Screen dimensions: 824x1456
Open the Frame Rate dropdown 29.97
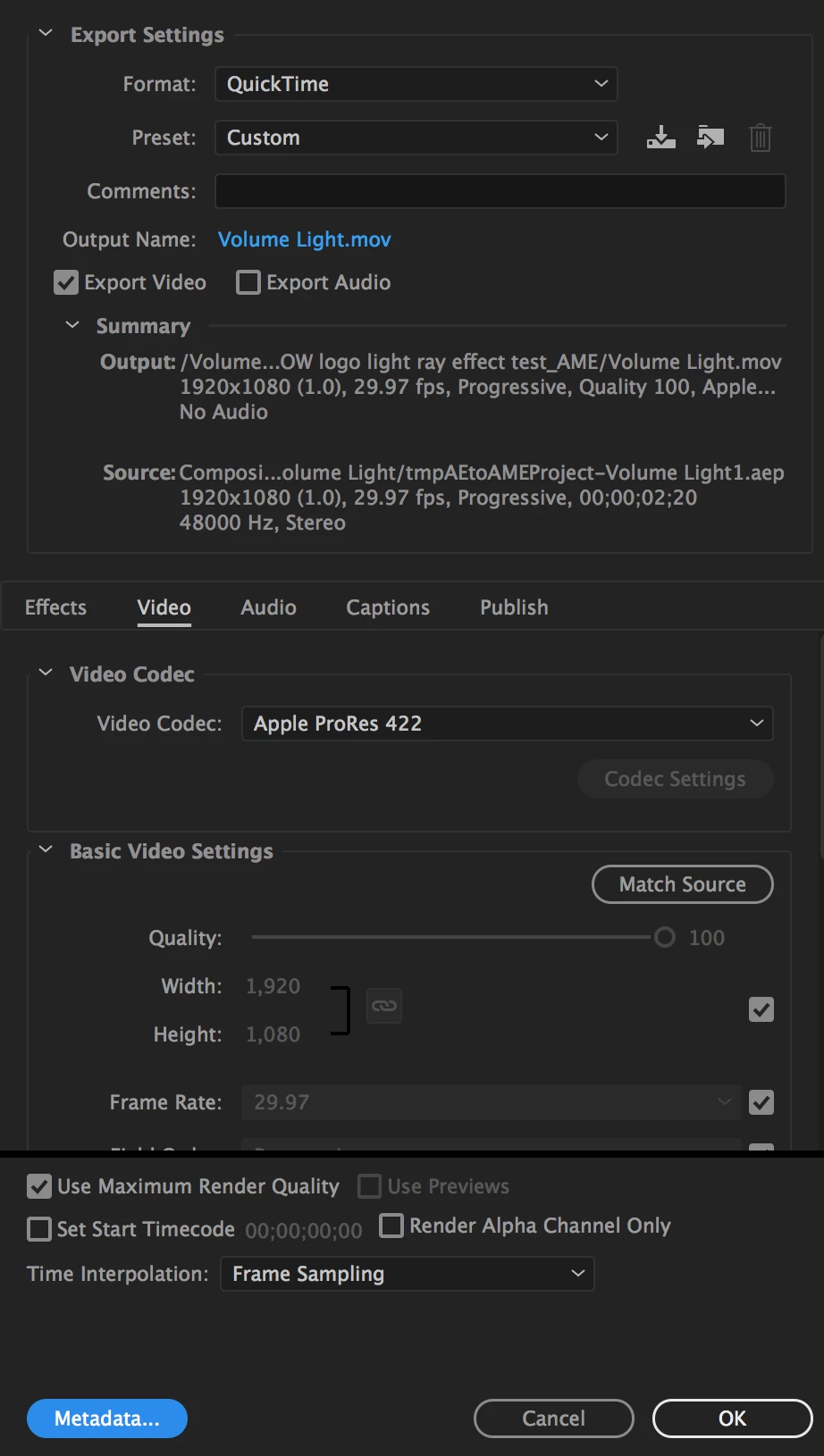click(x=492, y=1102)
